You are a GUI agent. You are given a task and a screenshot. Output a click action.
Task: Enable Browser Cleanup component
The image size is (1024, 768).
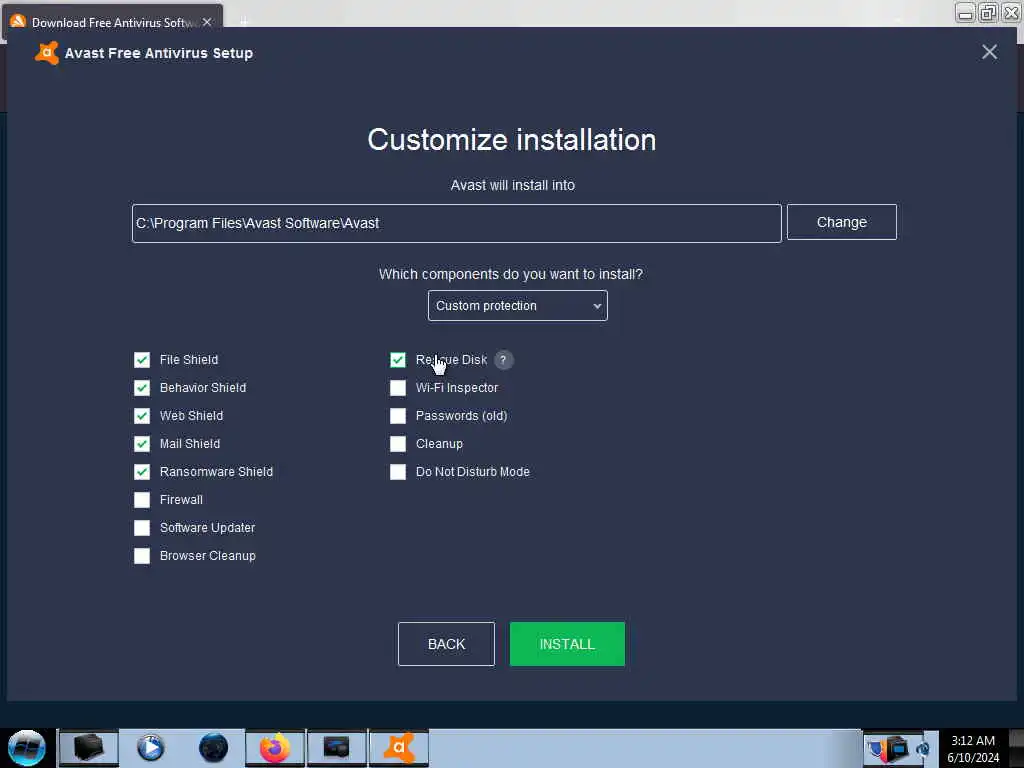click(142, 556)
